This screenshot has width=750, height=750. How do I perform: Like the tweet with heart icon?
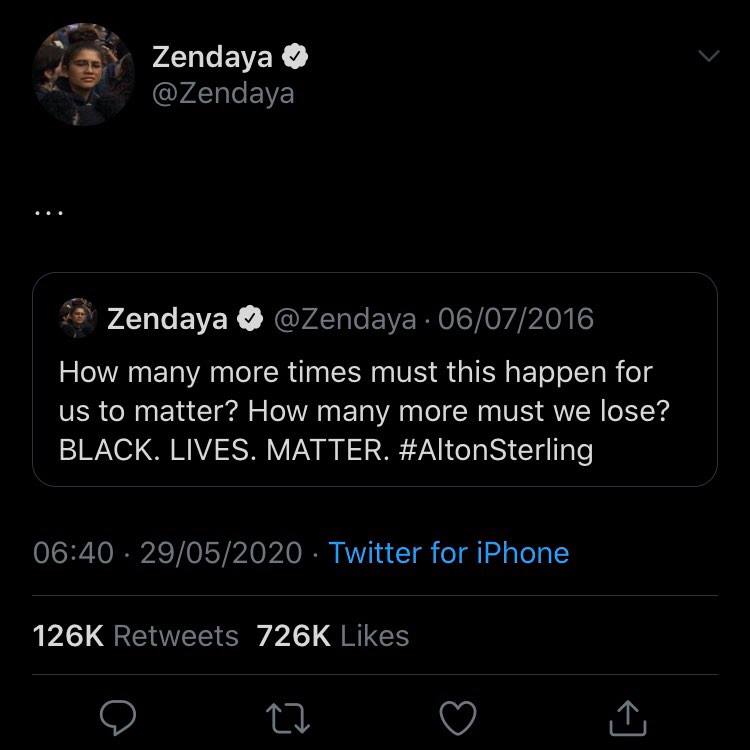[459, 715]
